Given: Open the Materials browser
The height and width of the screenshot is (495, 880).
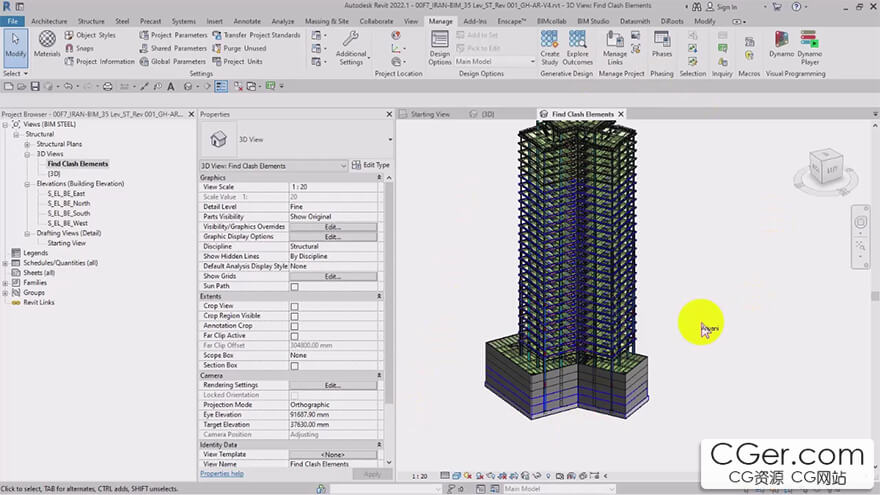Looking at the screenshot, I should tap(47, 45).
